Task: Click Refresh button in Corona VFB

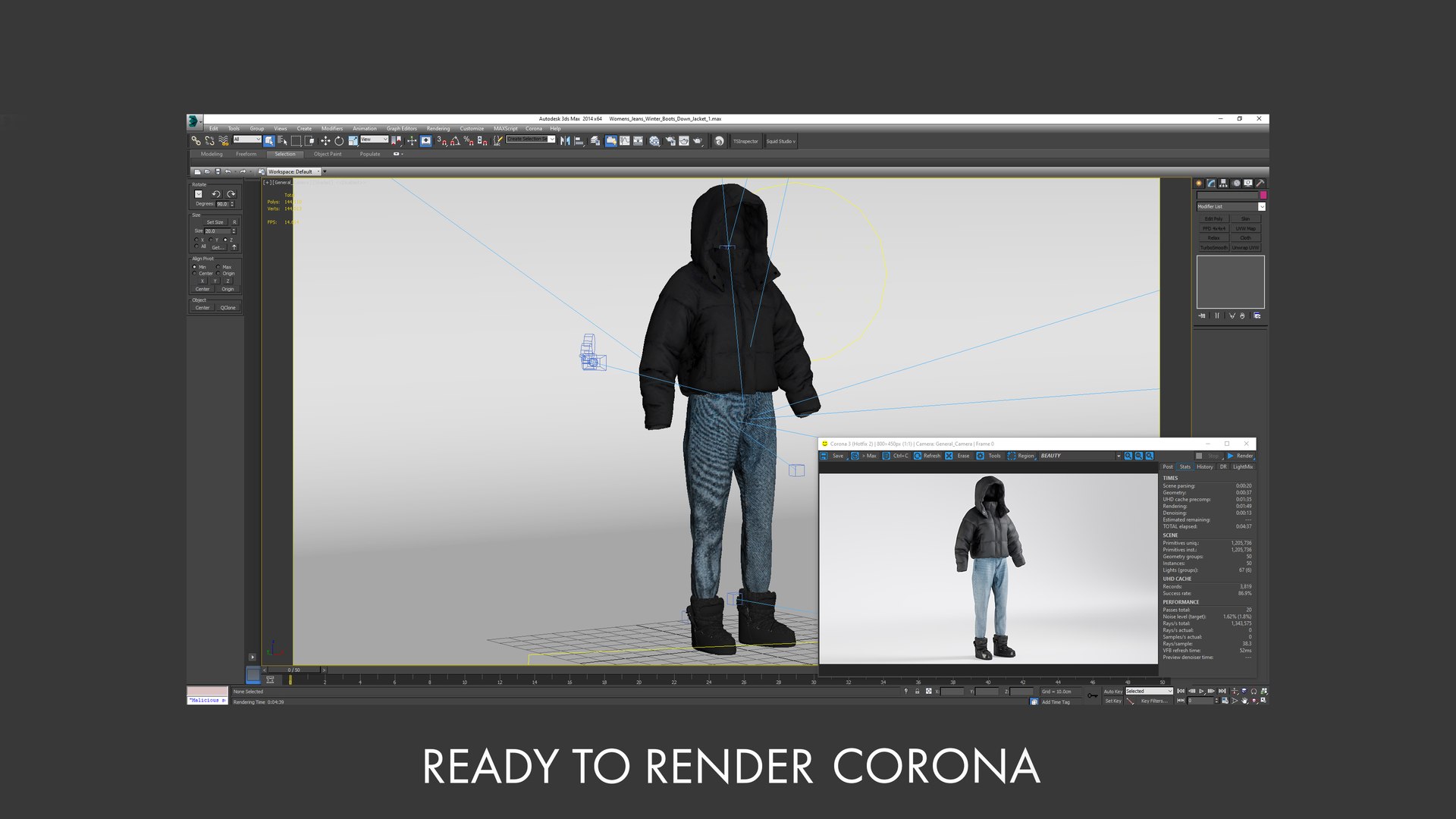Action: click(x=927, y=456)
